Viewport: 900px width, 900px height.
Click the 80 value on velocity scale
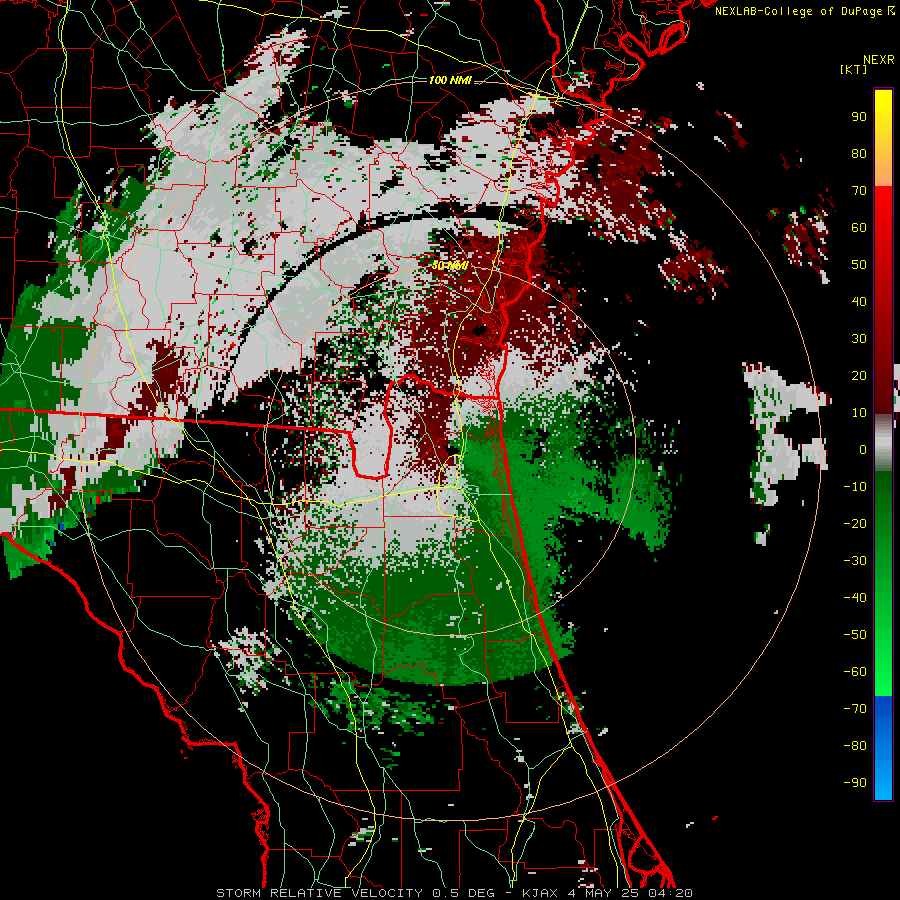(x=859, y=154)
